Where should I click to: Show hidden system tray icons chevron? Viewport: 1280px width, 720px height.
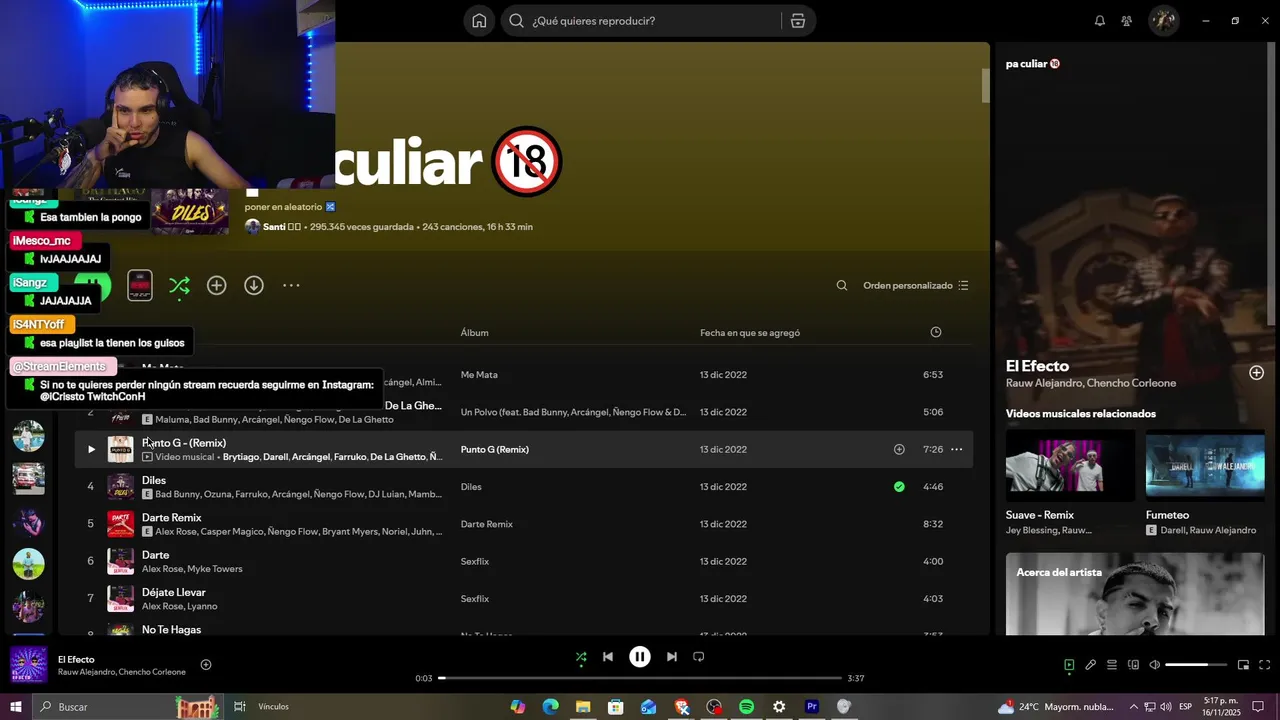point(1133,707)
